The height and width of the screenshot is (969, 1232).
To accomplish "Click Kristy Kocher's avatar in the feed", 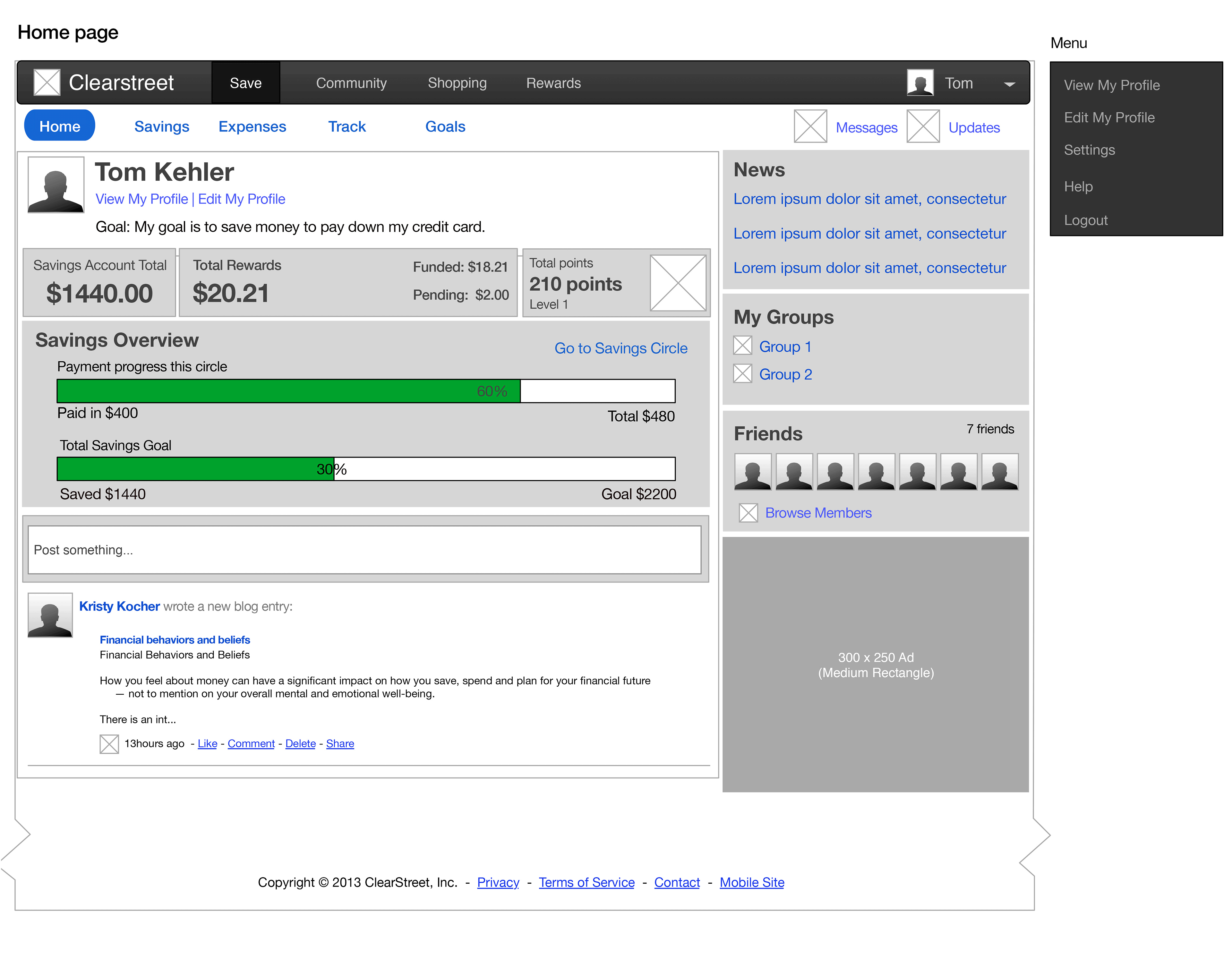I will (x=50, y=615).
